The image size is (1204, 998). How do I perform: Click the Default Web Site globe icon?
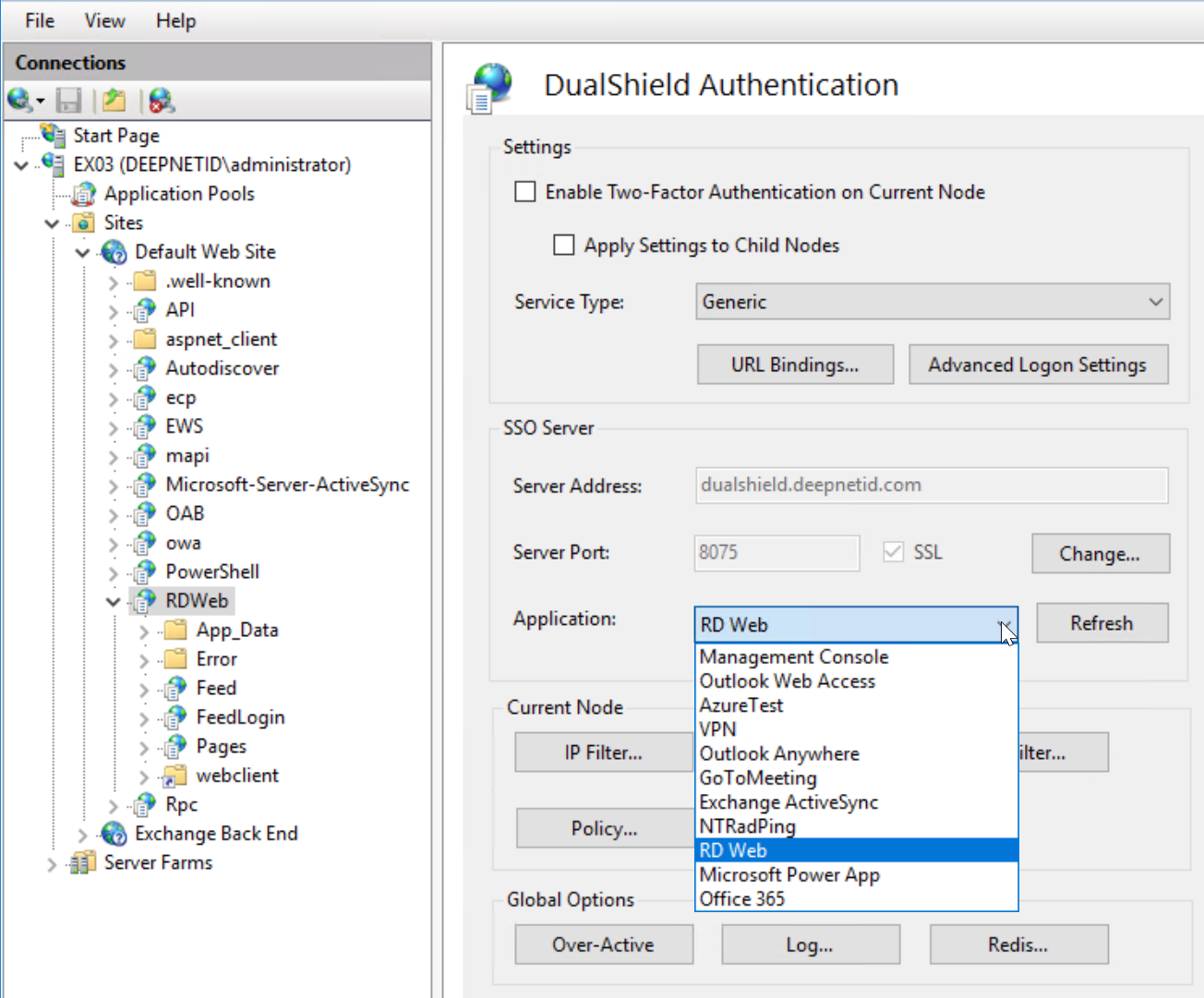click(114, 252)
